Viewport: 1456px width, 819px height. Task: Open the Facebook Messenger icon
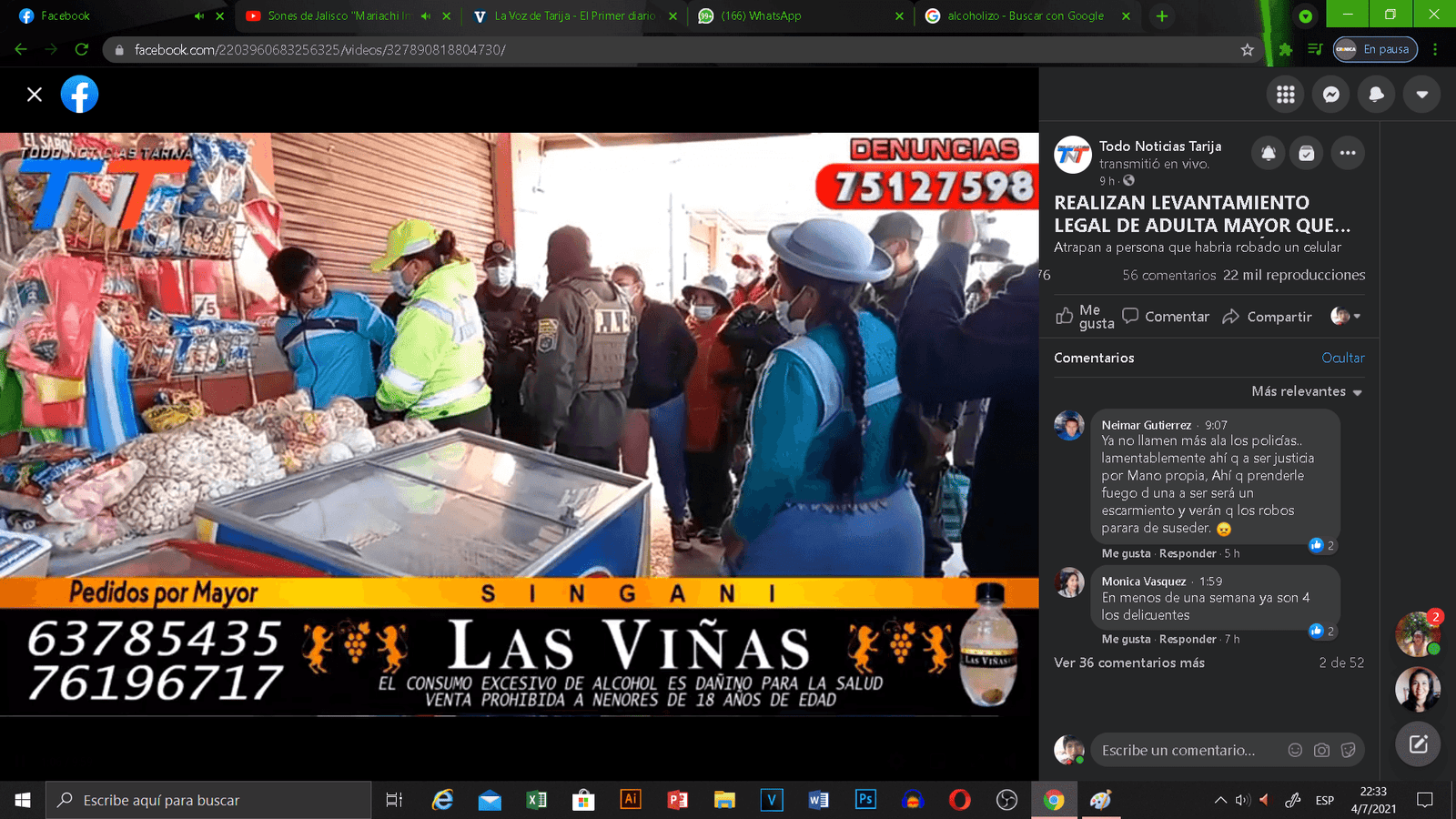click(1330, 95)
